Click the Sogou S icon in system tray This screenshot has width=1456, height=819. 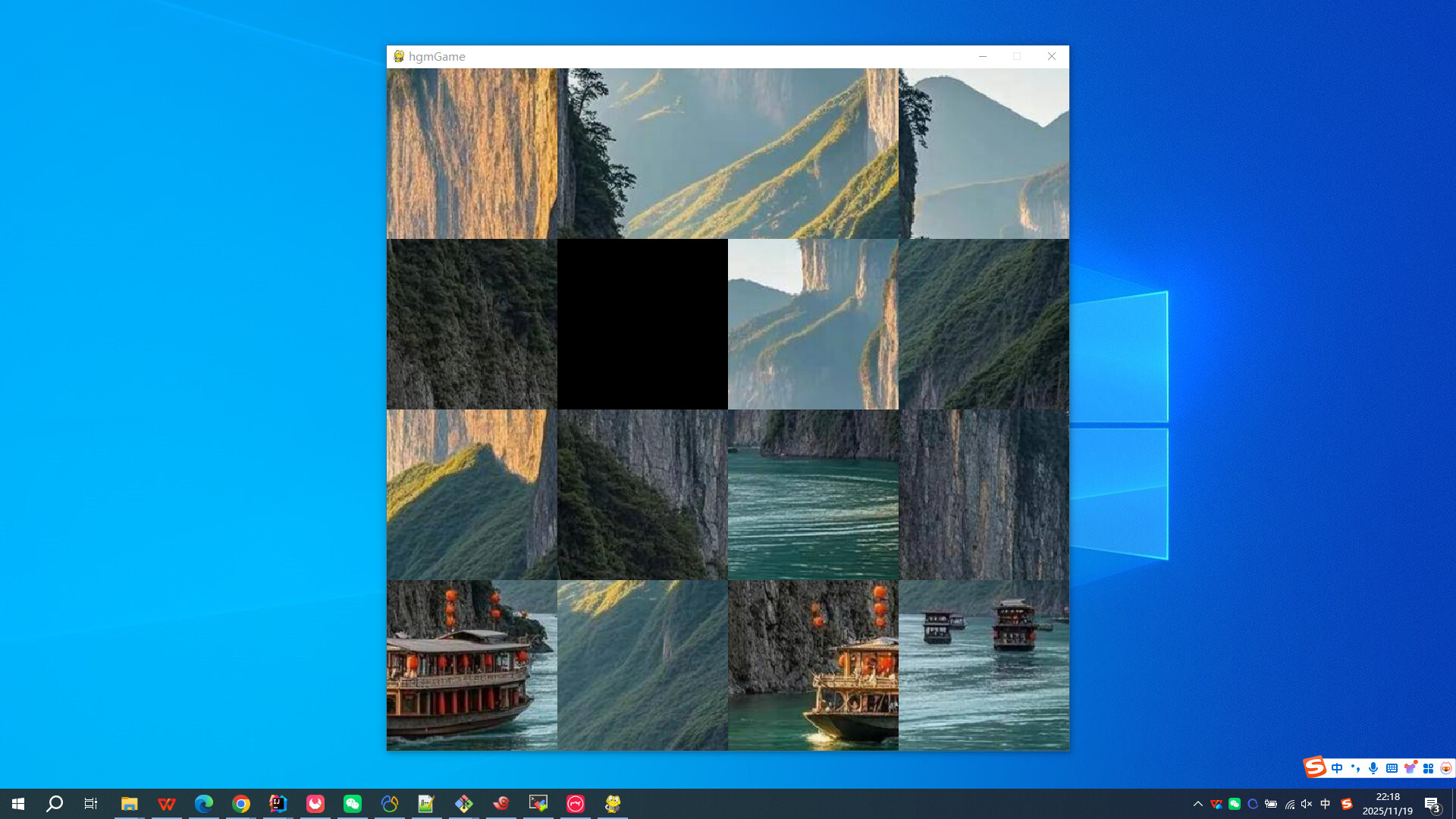[x=1348, y=805]
